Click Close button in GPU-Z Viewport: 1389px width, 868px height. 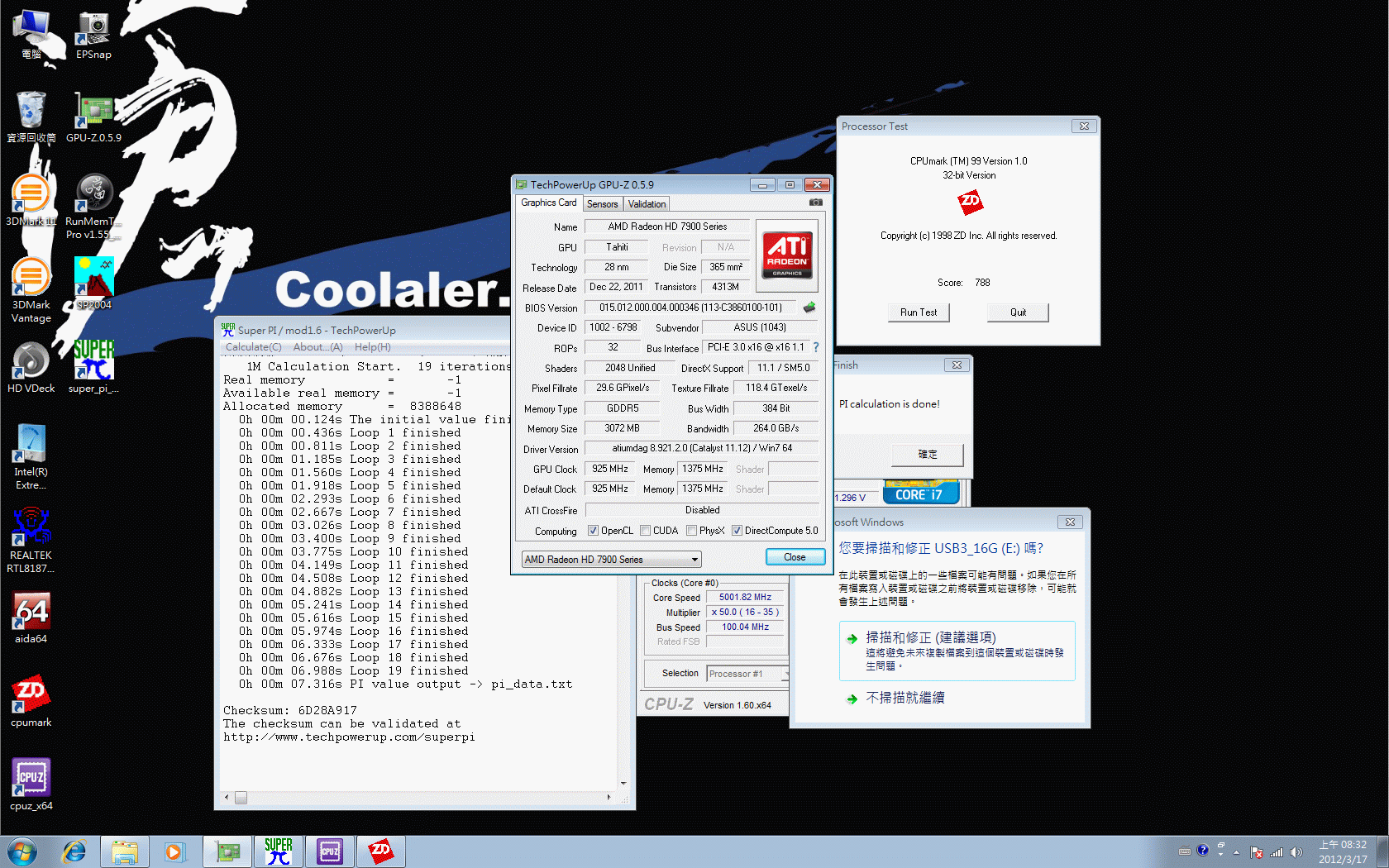795,557
